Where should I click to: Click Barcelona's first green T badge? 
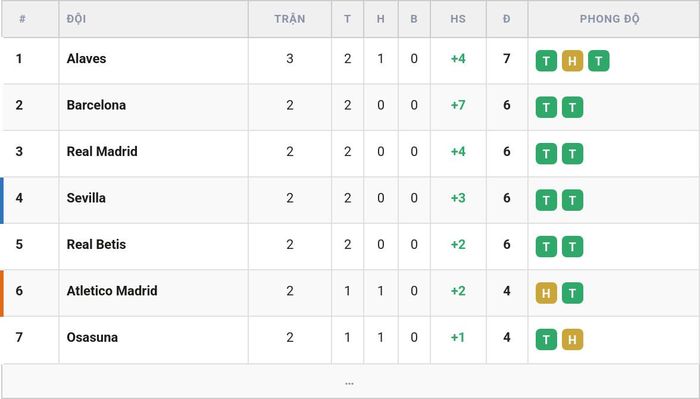[546, 108]
